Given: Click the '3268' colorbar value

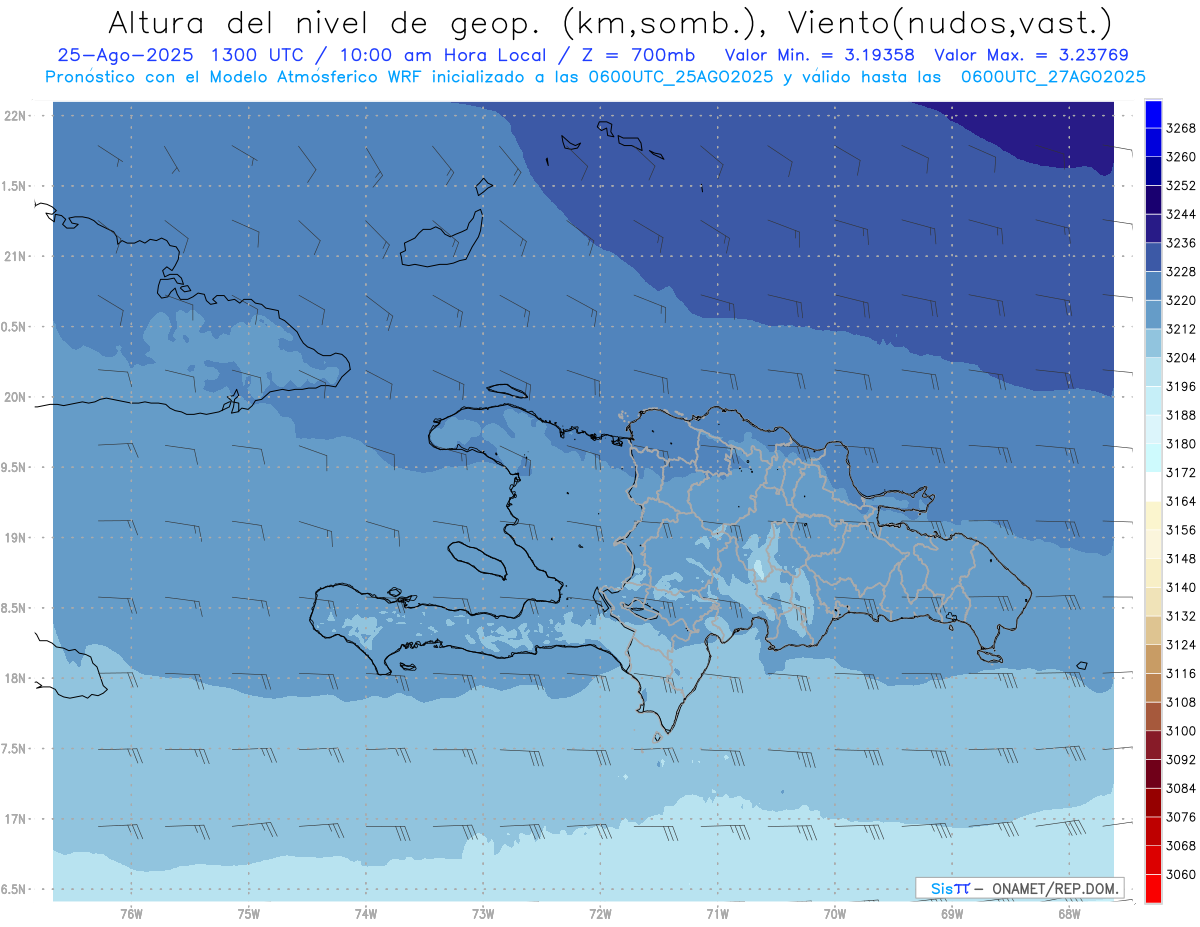Looking at the screenshot, I should tap(1181, 128).
